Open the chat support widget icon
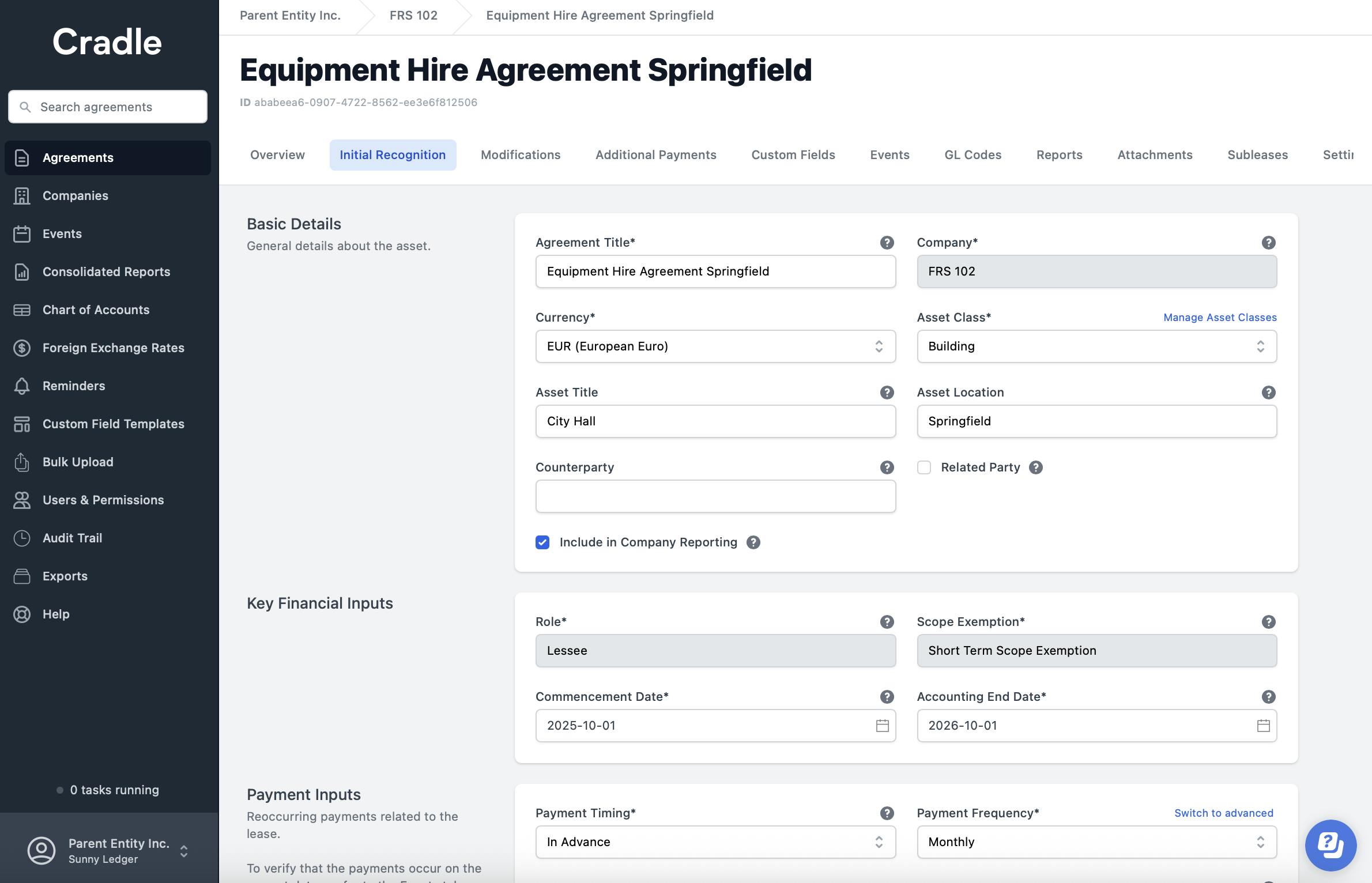The height and width of the screenshot is (883, 1372). tap(1330, 845)
